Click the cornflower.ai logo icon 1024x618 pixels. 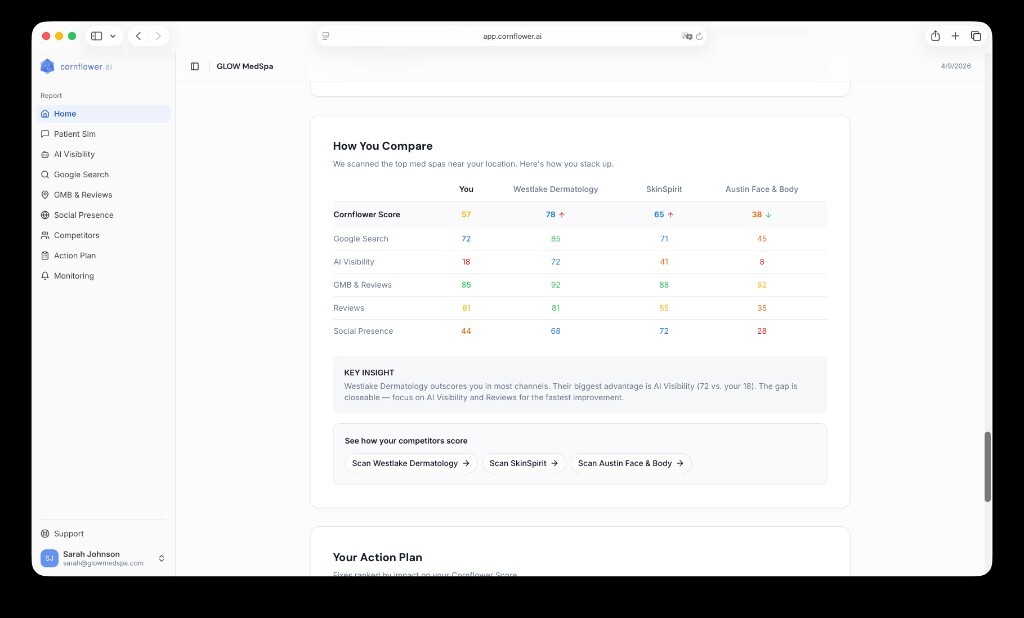[47, 66]
